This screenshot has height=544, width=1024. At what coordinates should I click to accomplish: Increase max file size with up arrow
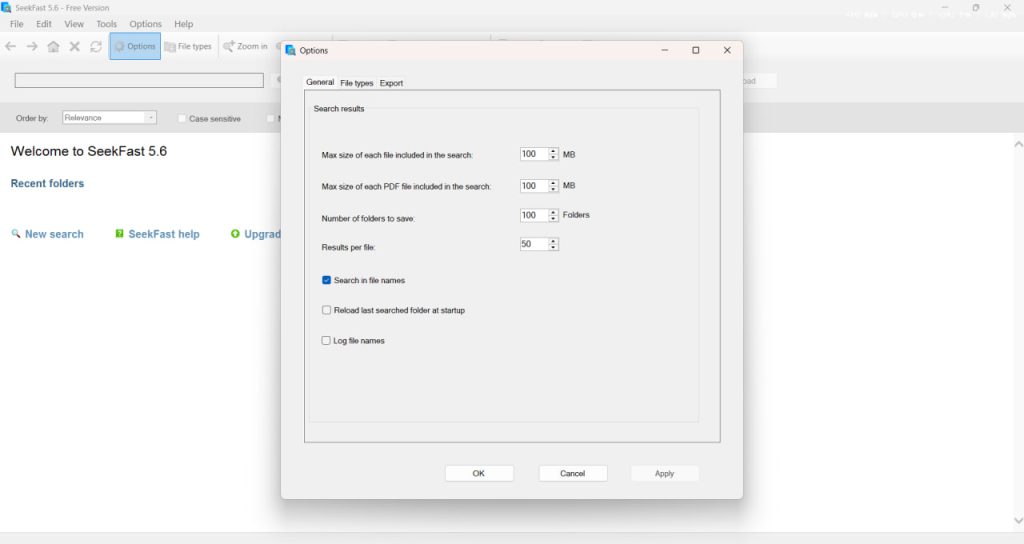(553, 151)
